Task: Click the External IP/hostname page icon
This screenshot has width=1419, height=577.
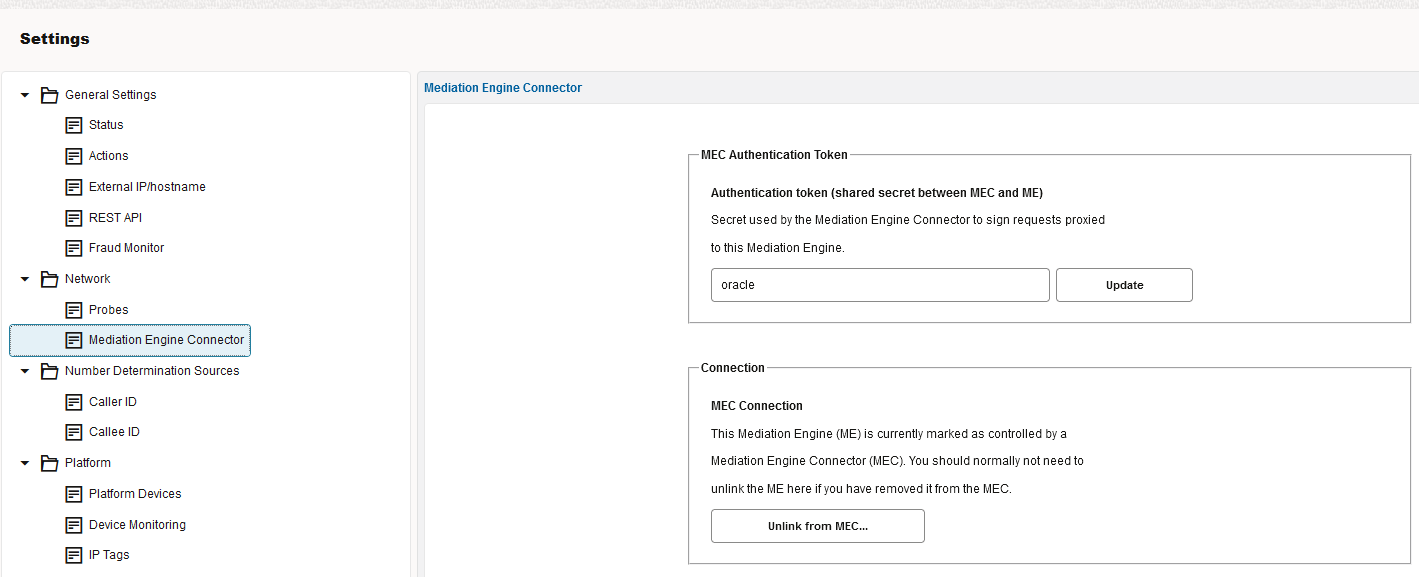Action: (73, 187)
